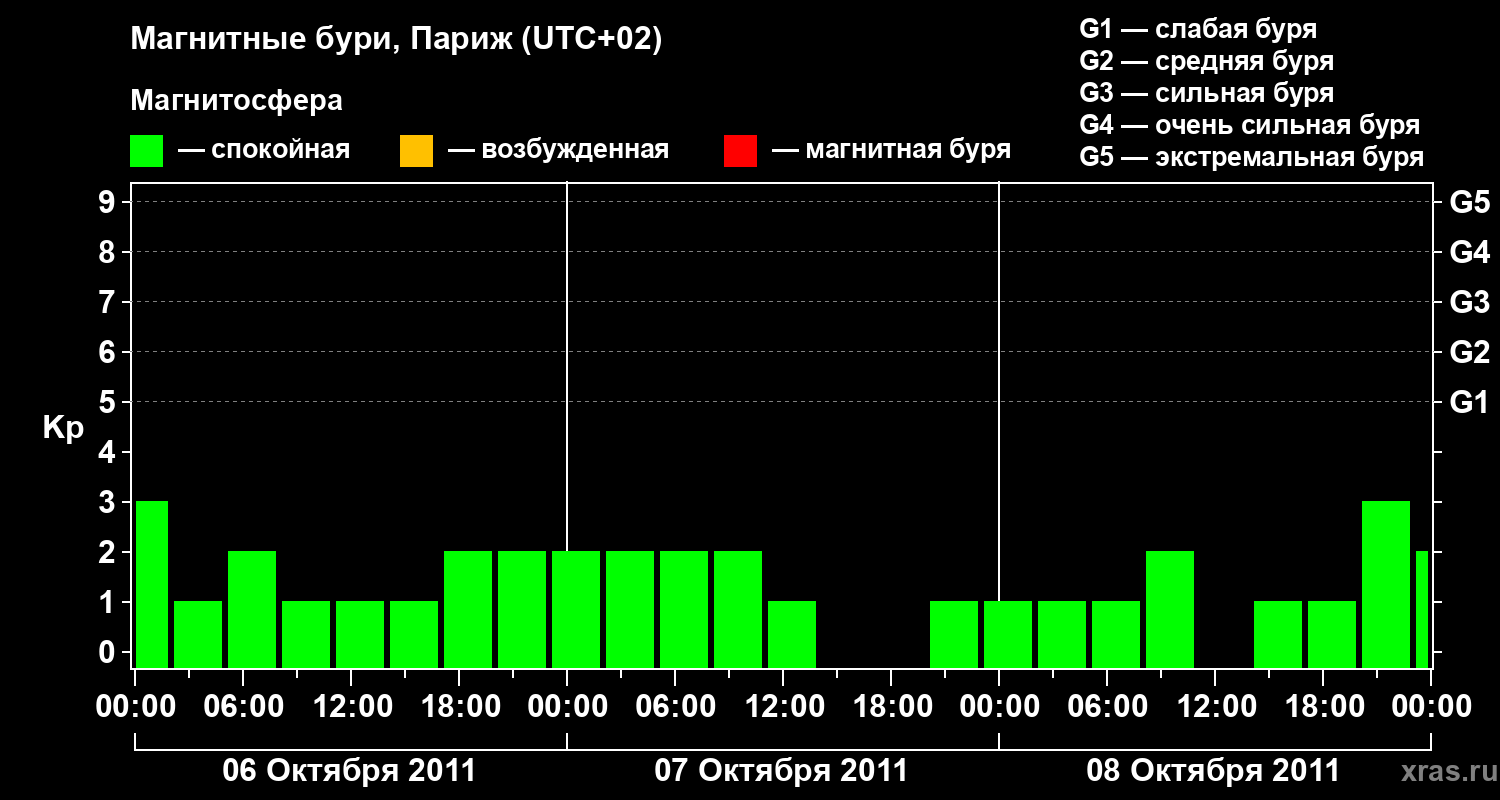The width and height of the screenshot is (1500, 800).
Task: Click the Kp 1 bar spanning midnight into 08 Октября
Action: pos(1008,634)
